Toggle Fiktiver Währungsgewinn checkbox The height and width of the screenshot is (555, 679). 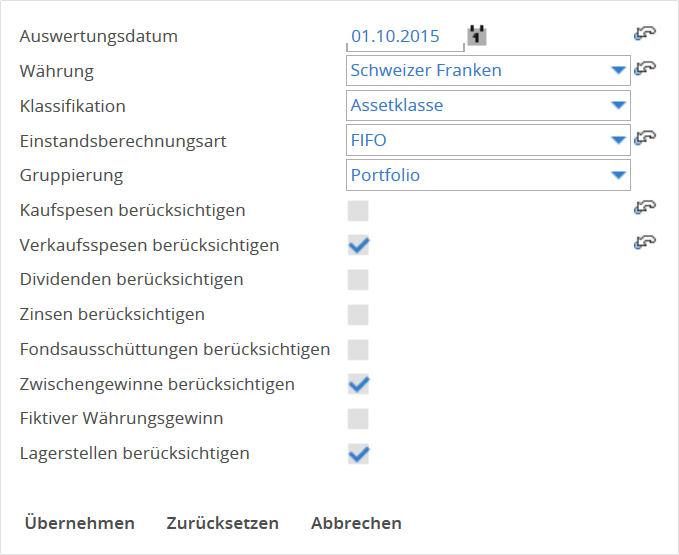point(358,419)
